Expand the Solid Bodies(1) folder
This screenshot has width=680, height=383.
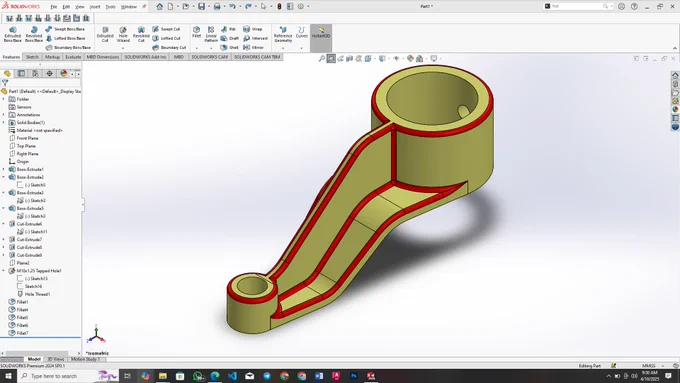pyautogui.click(x=4, y=122)
